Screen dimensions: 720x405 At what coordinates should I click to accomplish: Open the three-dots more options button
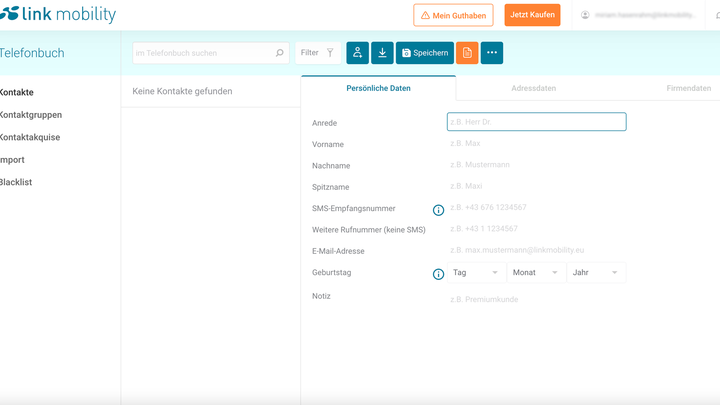click(x=492, y=53)
